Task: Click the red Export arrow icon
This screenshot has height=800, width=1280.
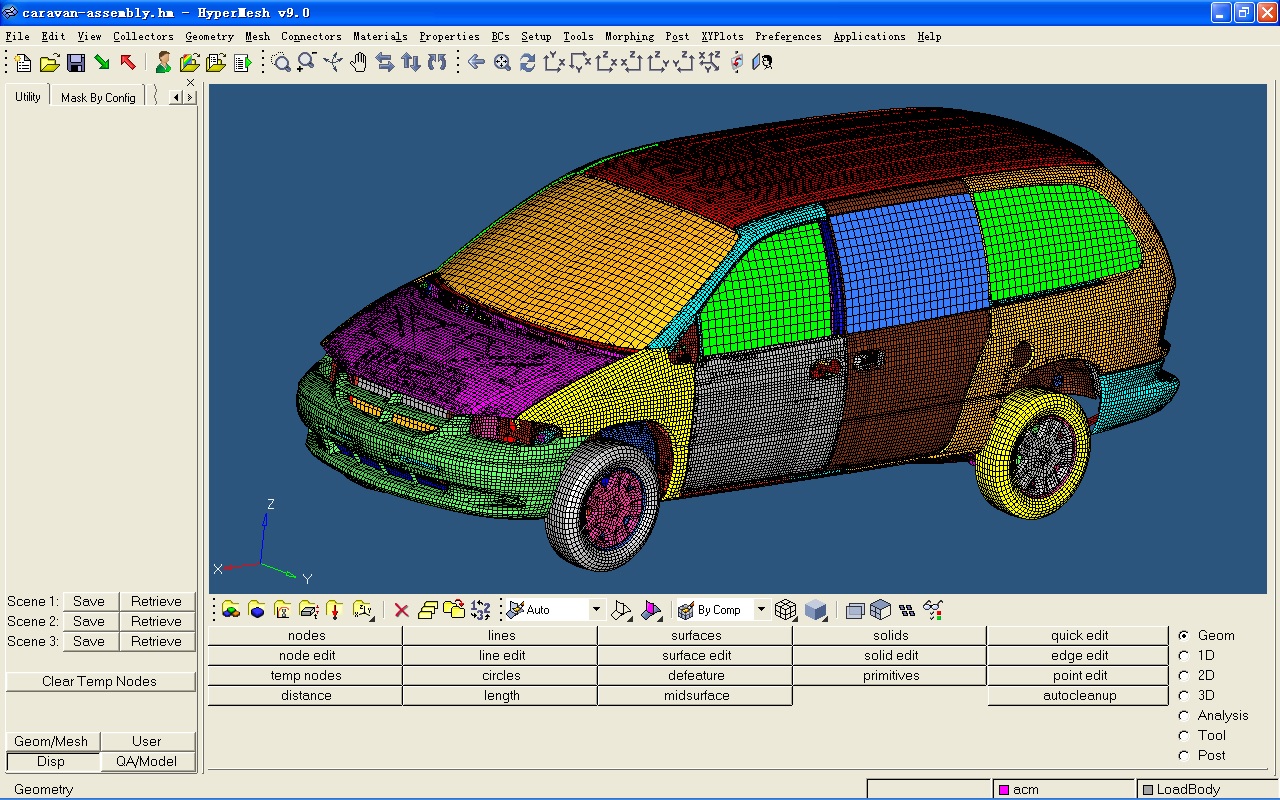Action: click(x=128, y=63)
